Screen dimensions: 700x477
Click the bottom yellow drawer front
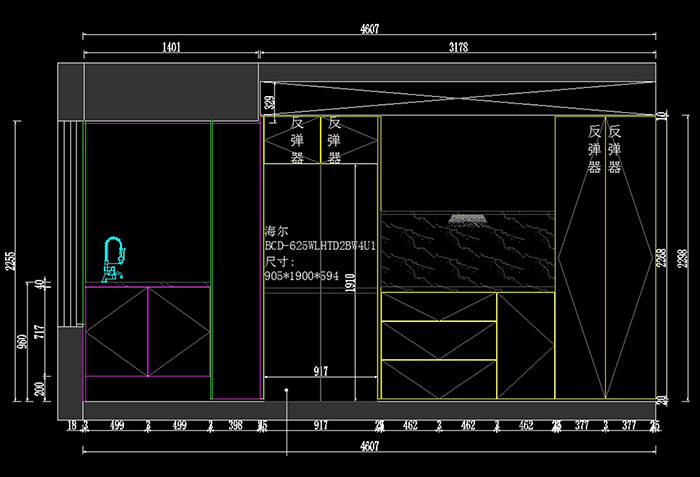(x=439, y=379)
